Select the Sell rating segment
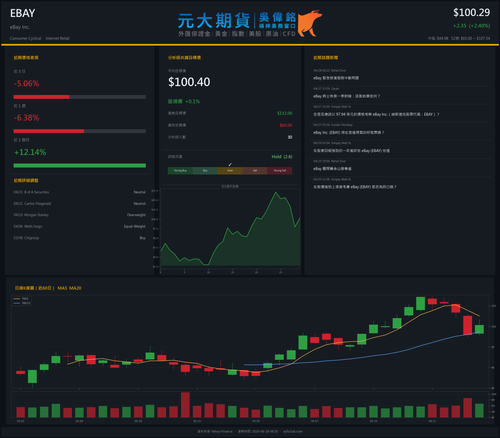The height and width of the screenshot is (438, 500). (x=255, y=171)
